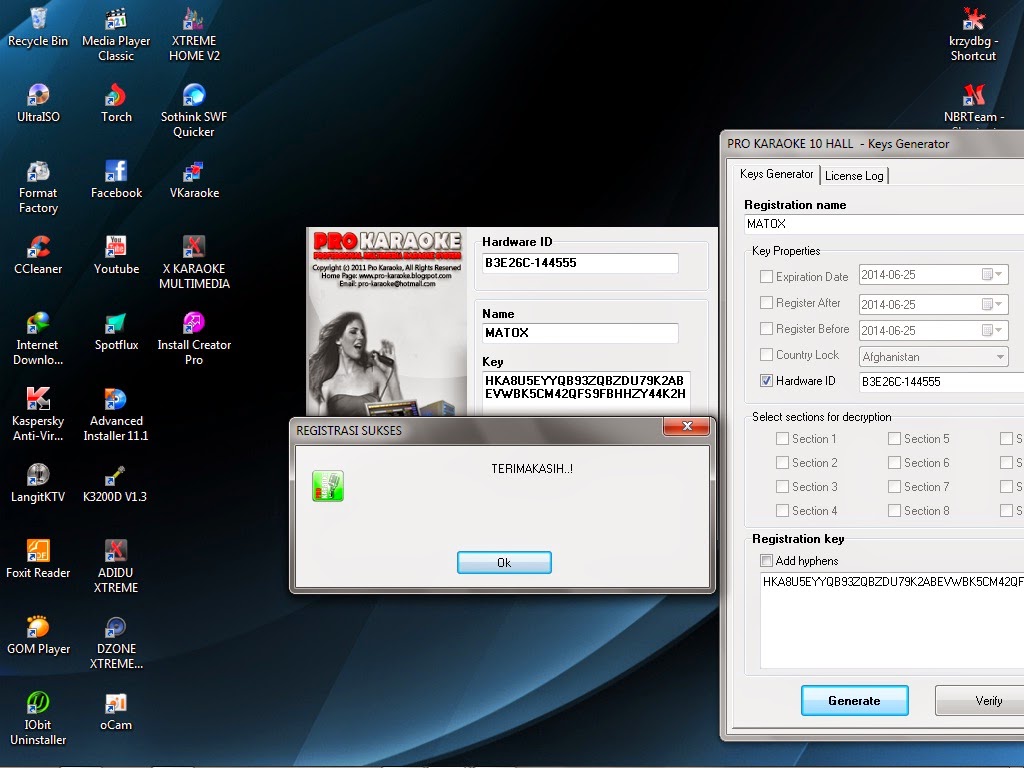This screenshot has height=768, width=1024.
Task: Select the Format Factory icon
Action: 38,187
